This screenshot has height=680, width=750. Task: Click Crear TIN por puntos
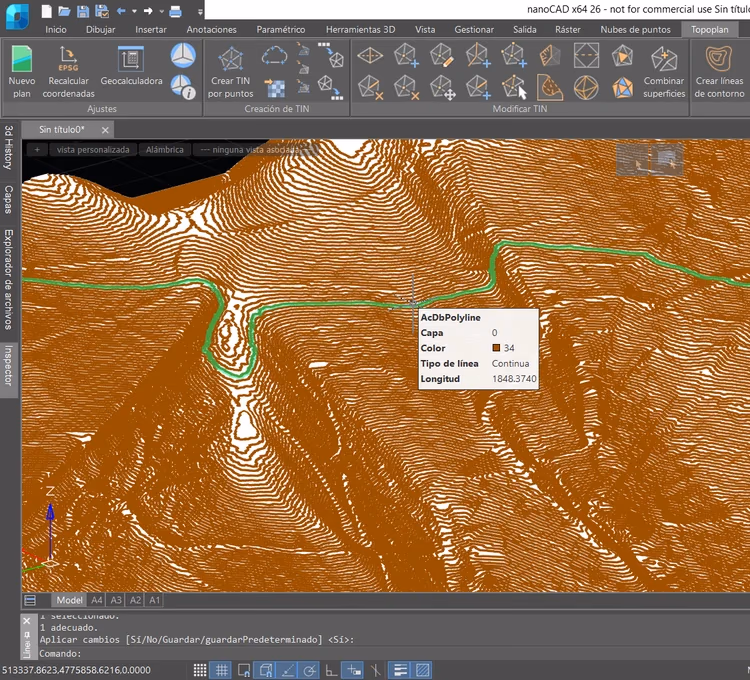(x=231, y=72)
